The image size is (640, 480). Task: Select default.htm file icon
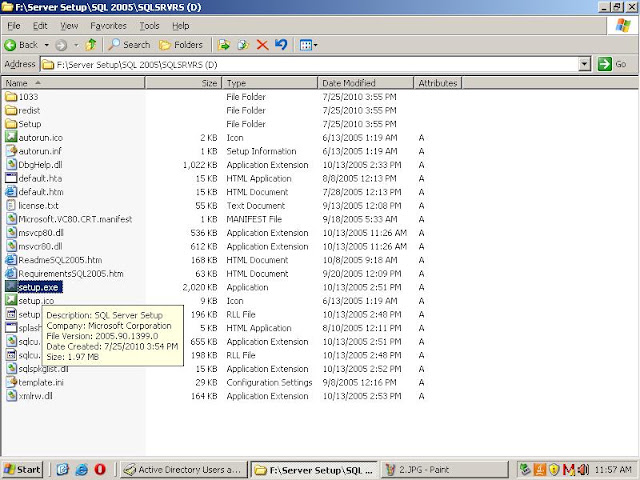point(11,192)
